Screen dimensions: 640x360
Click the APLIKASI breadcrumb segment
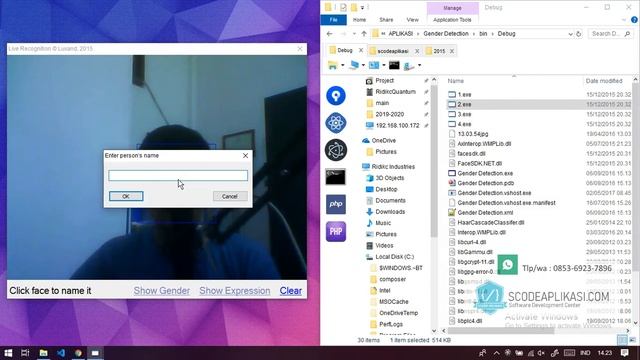click(x=400, y=34)
